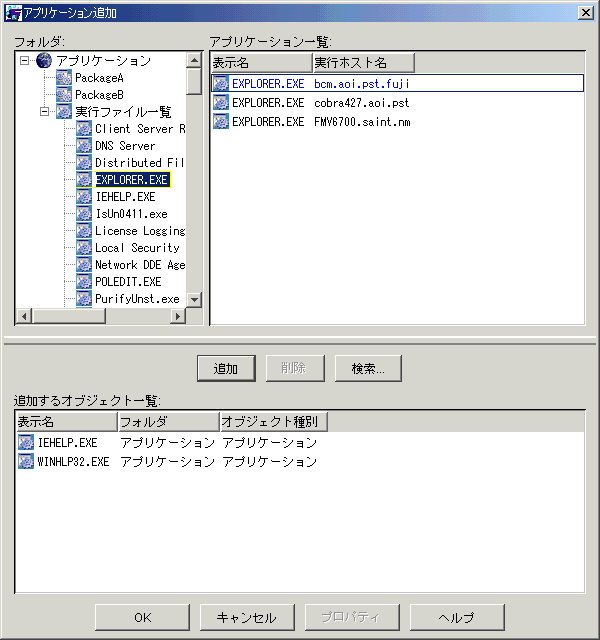This screenshot has height=640, width=600.
Task: Click folder tree scroll down arrow
Action: [194, 300]
